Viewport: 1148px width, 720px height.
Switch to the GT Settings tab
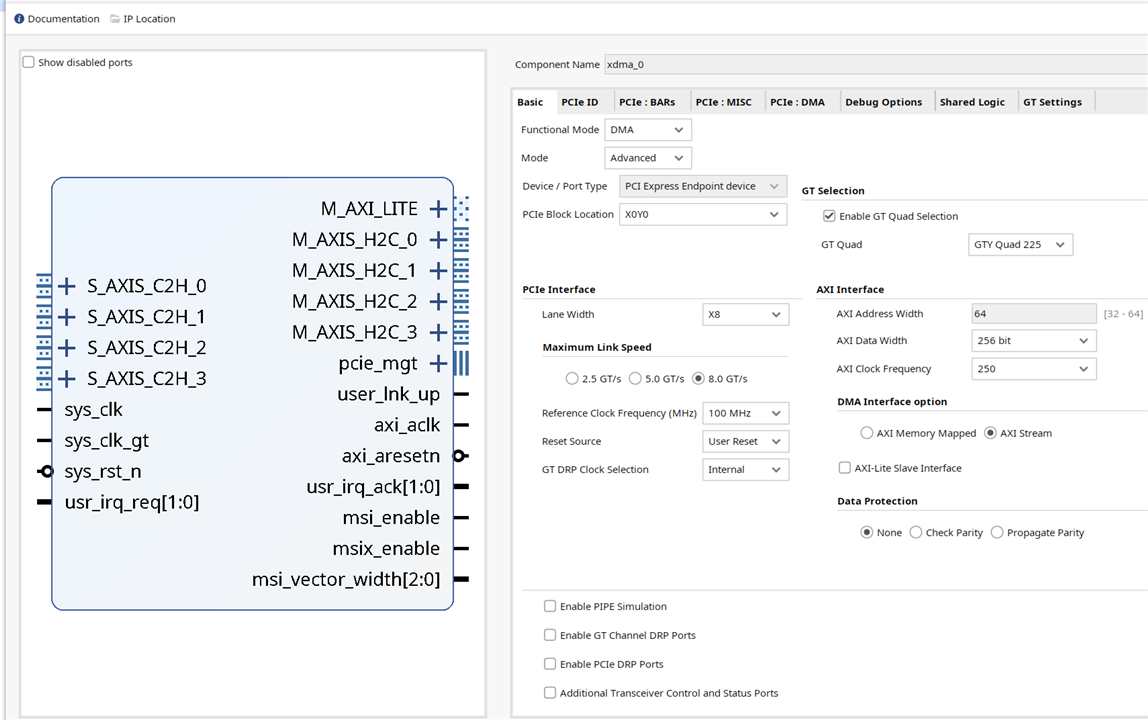(x=1052, y=102)
